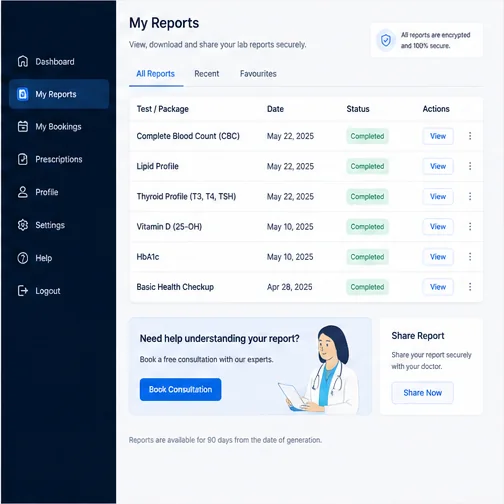Screen dimensions: 504x504
Task: Click the HbA1c test name
Action: [x=148, y=257]
